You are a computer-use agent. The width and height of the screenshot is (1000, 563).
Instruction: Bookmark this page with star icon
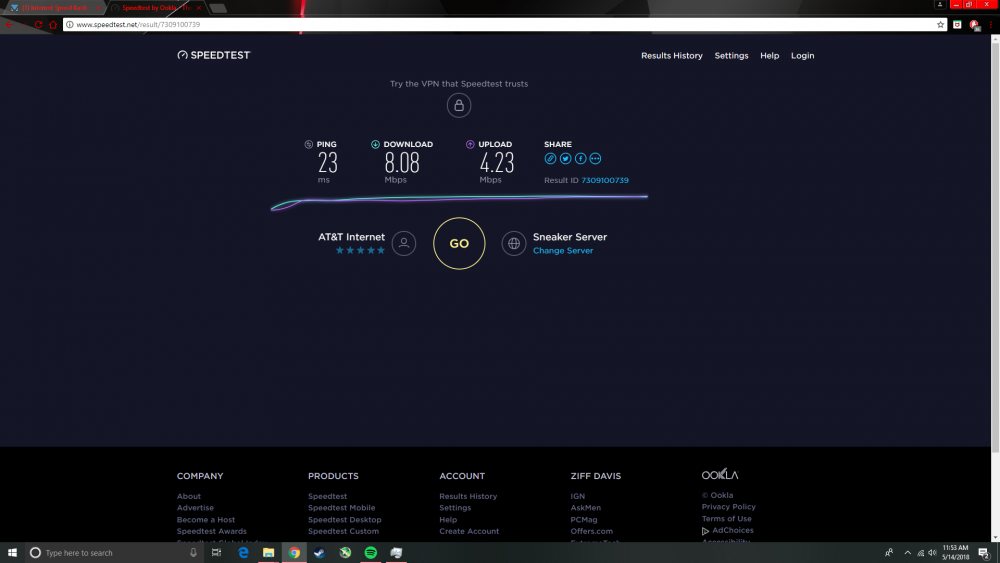(940, 24)
